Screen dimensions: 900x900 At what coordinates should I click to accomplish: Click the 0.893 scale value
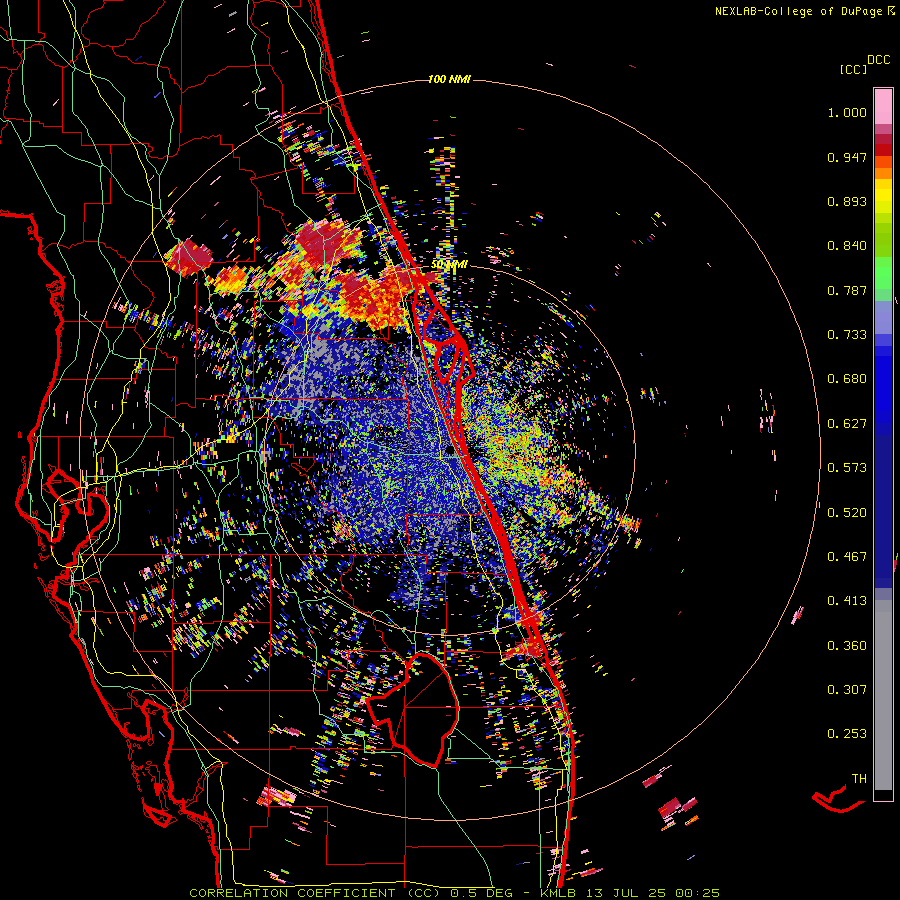(847, 201)
